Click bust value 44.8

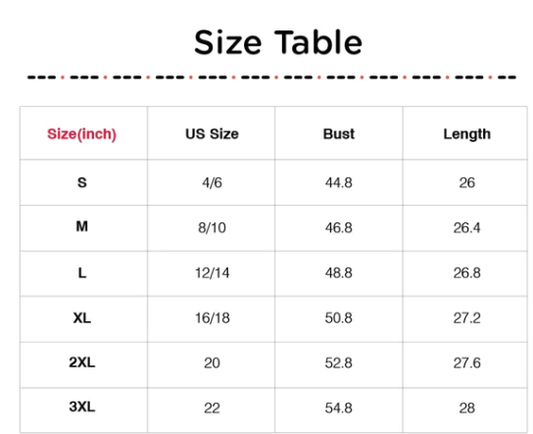click(339, 183)
